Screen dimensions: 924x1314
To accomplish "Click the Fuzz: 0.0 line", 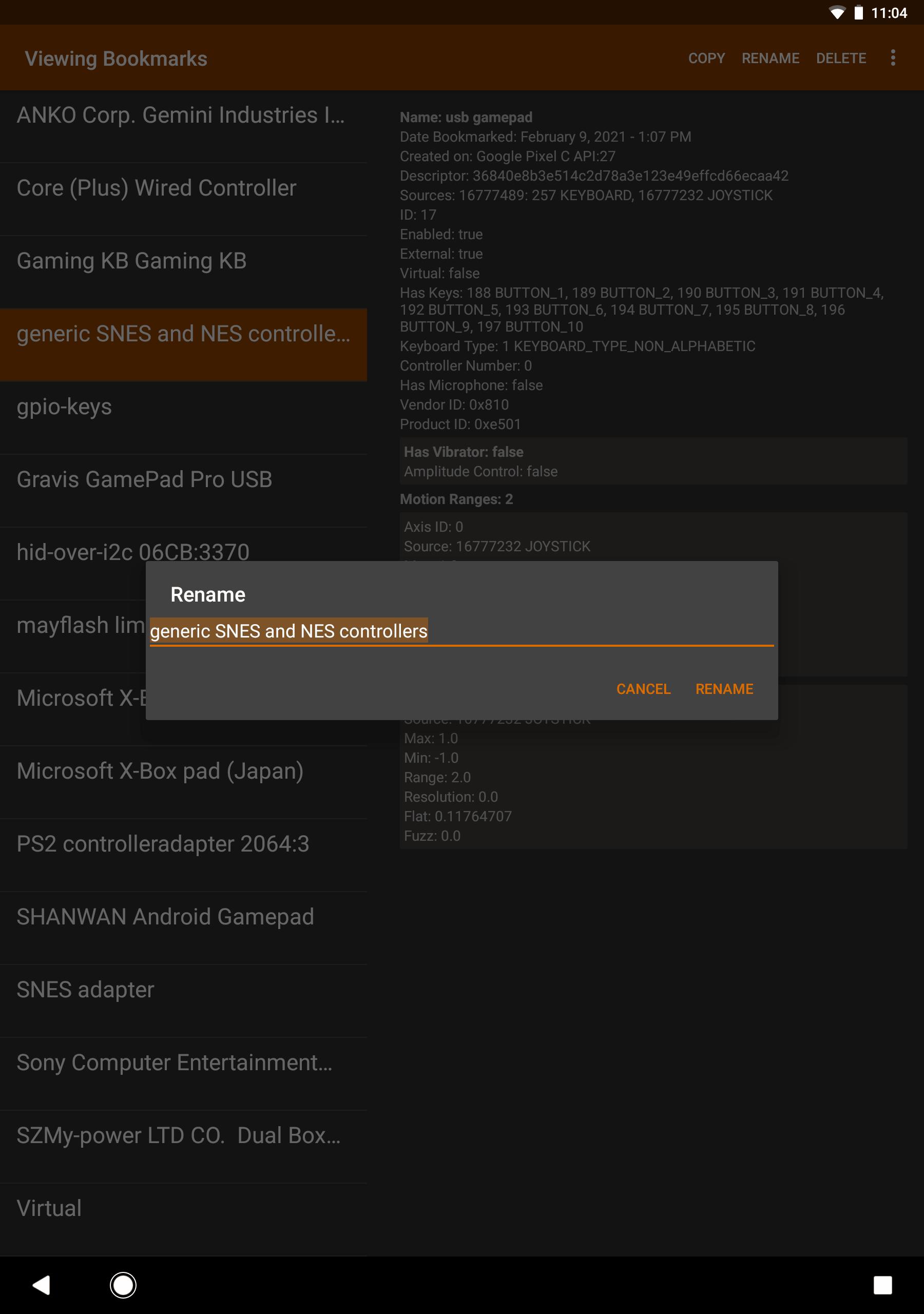I will (432, 836).
